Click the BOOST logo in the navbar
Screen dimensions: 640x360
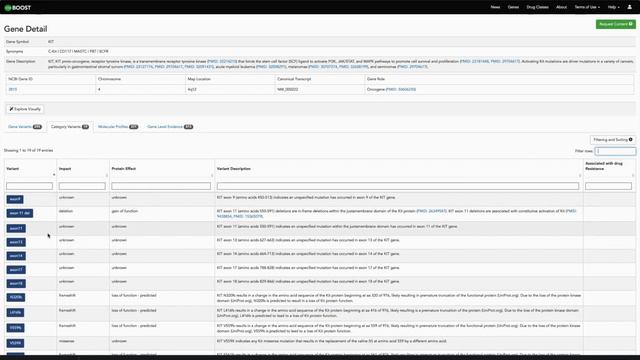(x=18, y=7)
